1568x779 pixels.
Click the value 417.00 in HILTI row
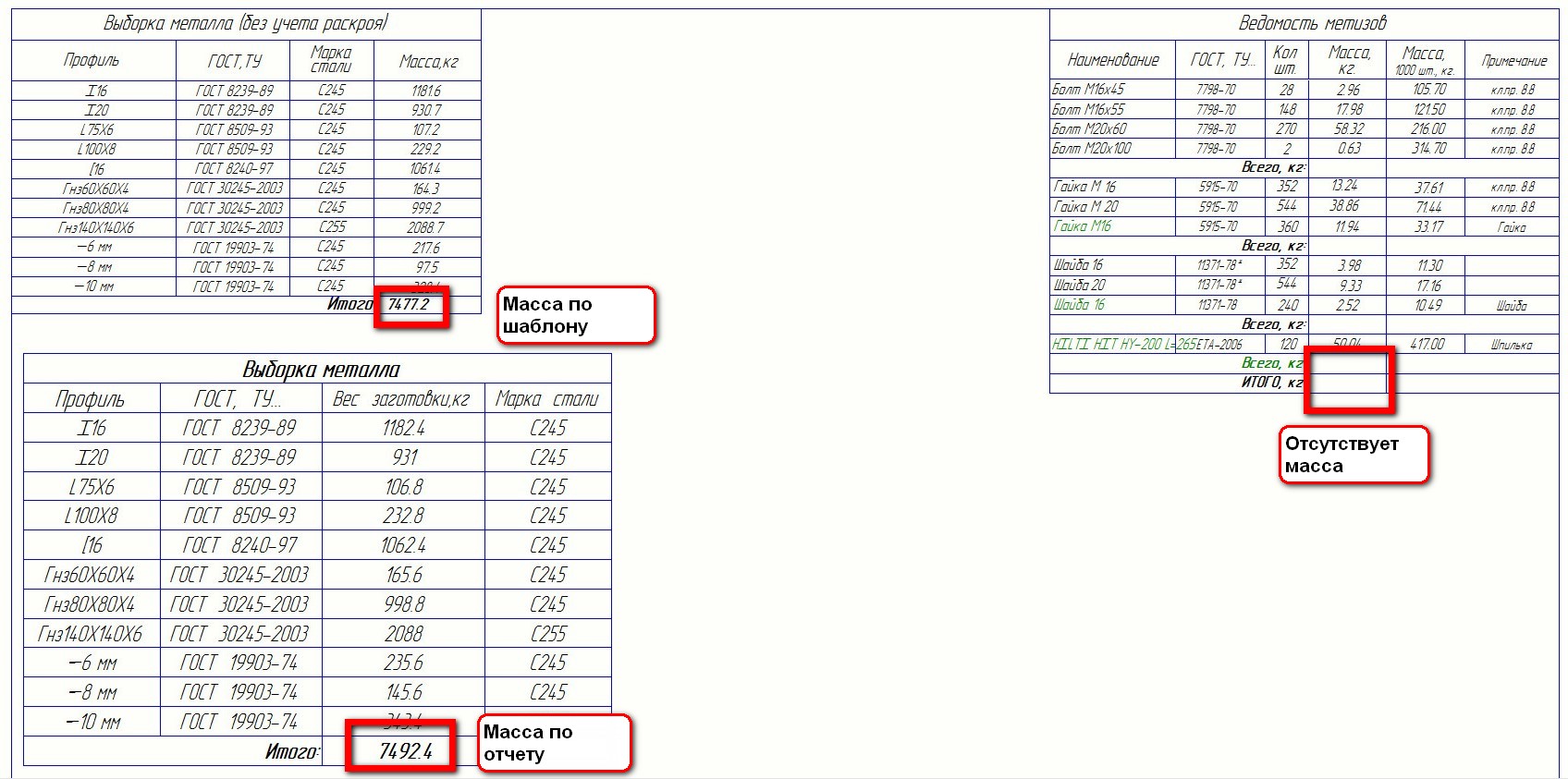pyautogui.click(x=1427, y=344)
